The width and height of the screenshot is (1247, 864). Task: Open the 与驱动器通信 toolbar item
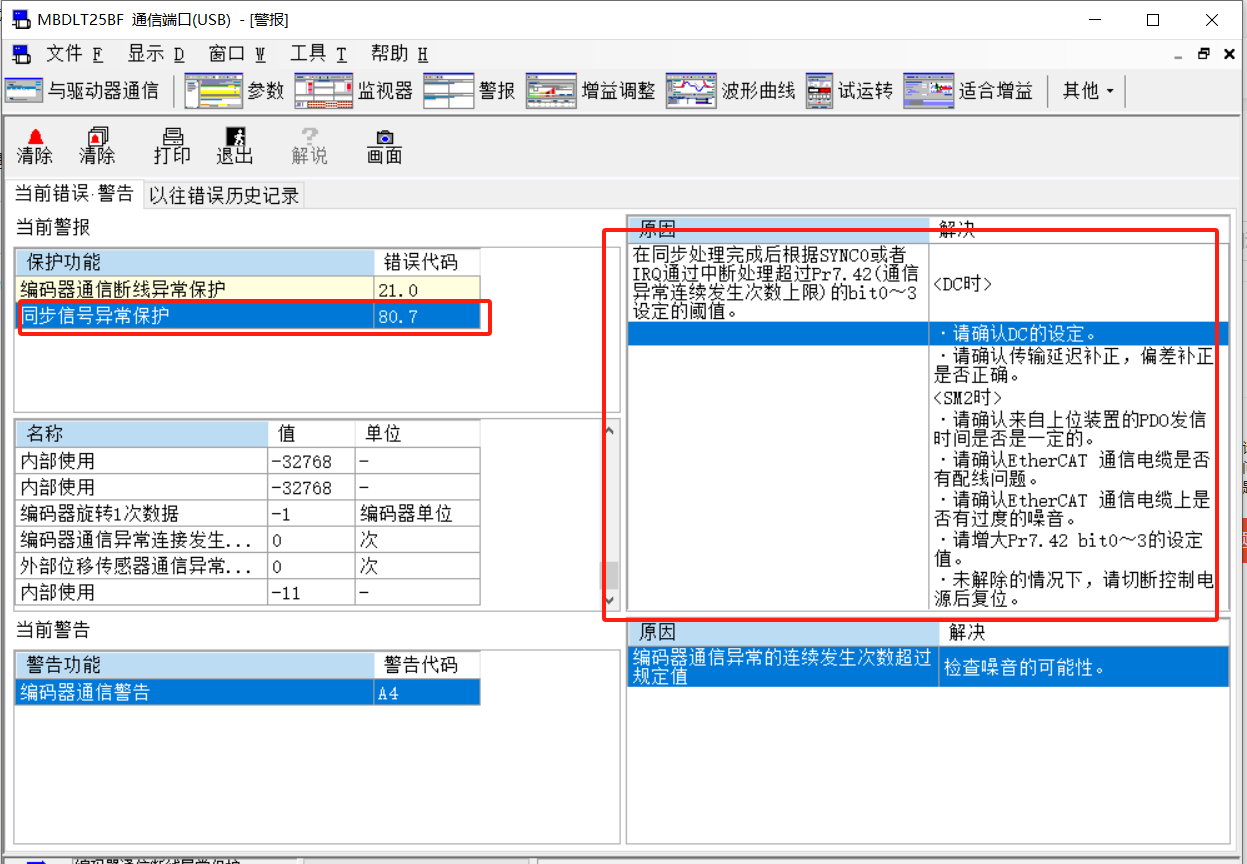pos(82,91)
